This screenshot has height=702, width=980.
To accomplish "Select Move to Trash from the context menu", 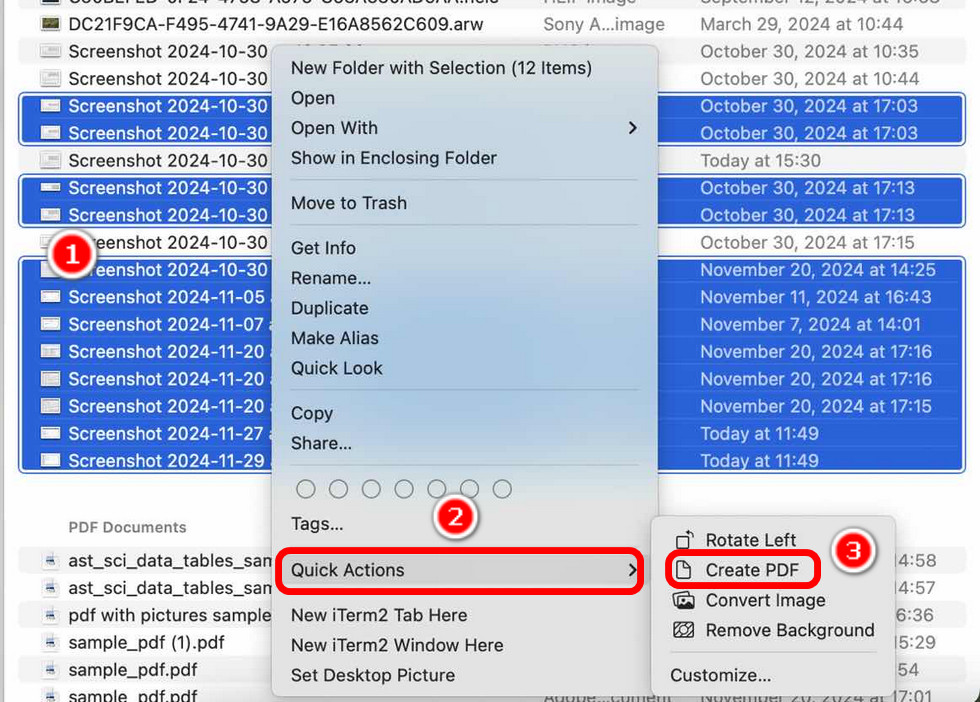I will coord(348,203).
